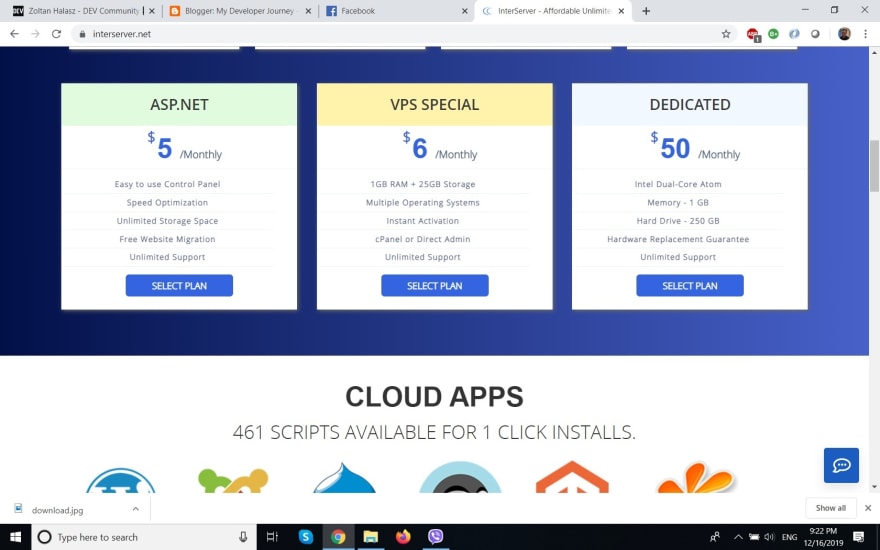
Task: Bookmark this page with the star icon
Action: [726, 34]
